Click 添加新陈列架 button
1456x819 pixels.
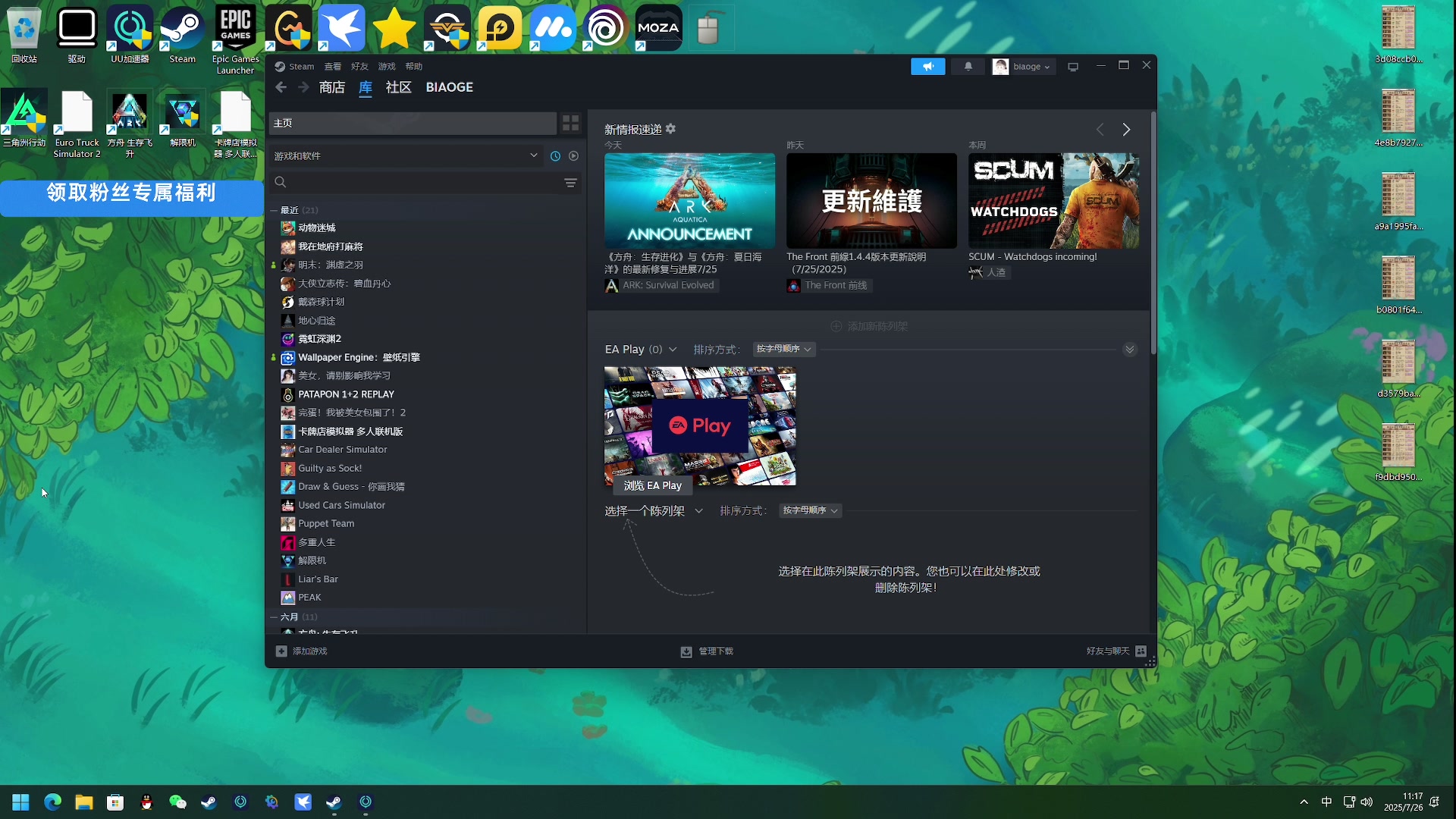coord(869,326)
